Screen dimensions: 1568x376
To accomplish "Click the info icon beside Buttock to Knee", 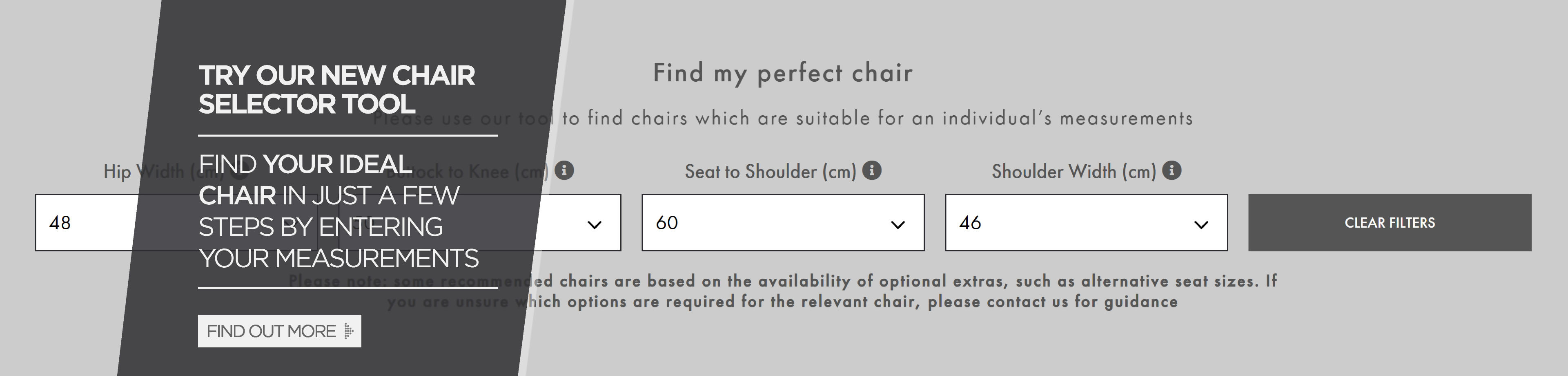I will 564,171.
